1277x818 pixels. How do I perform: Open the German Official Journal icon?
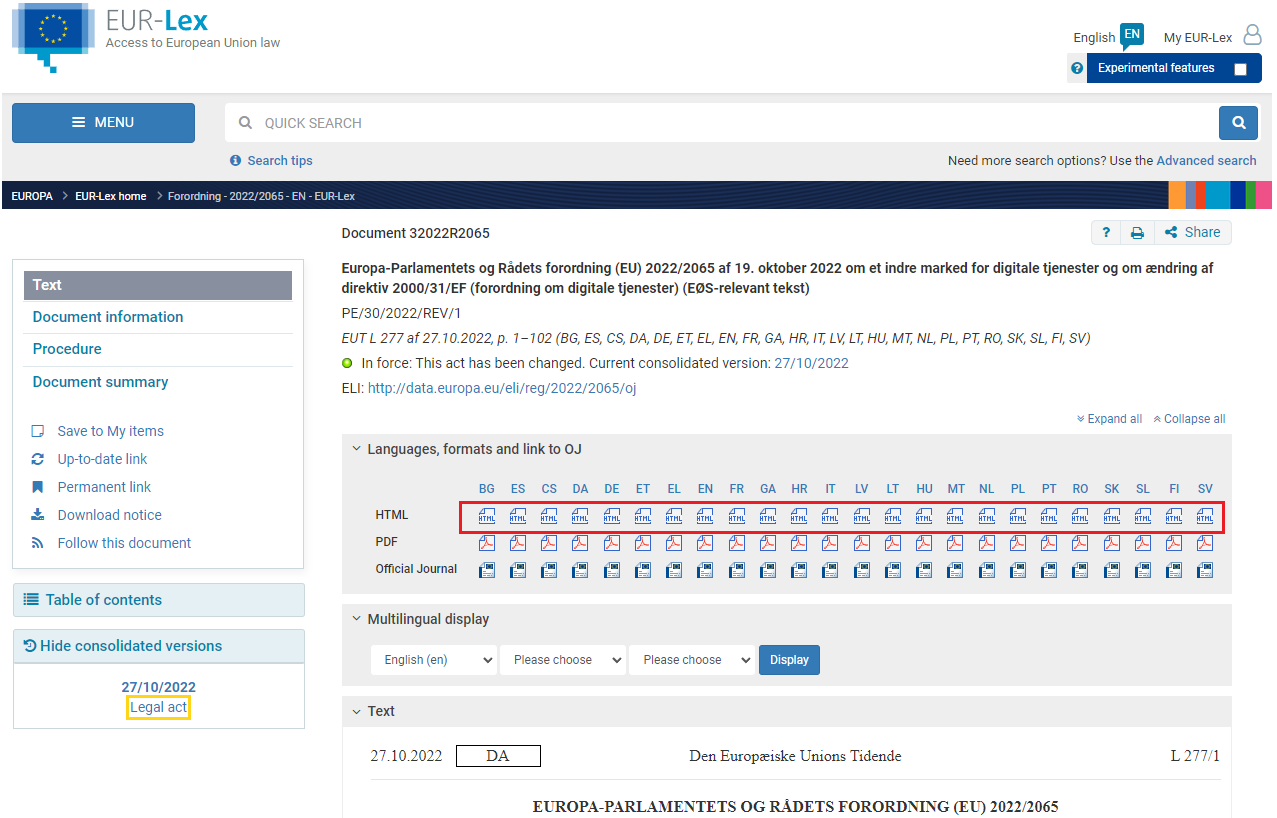pos(611,570)
